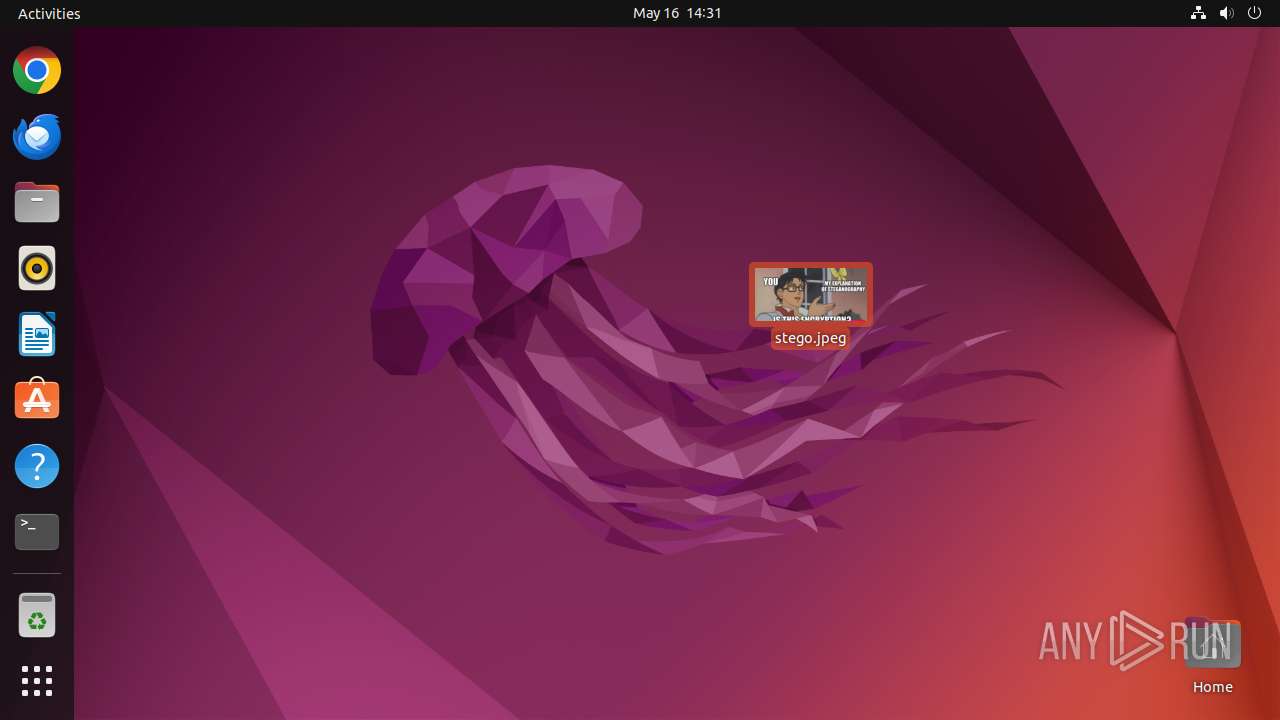The image size is (1280, 720).
Task: Open the power menu icon
Action: [x=1255, y=13]
